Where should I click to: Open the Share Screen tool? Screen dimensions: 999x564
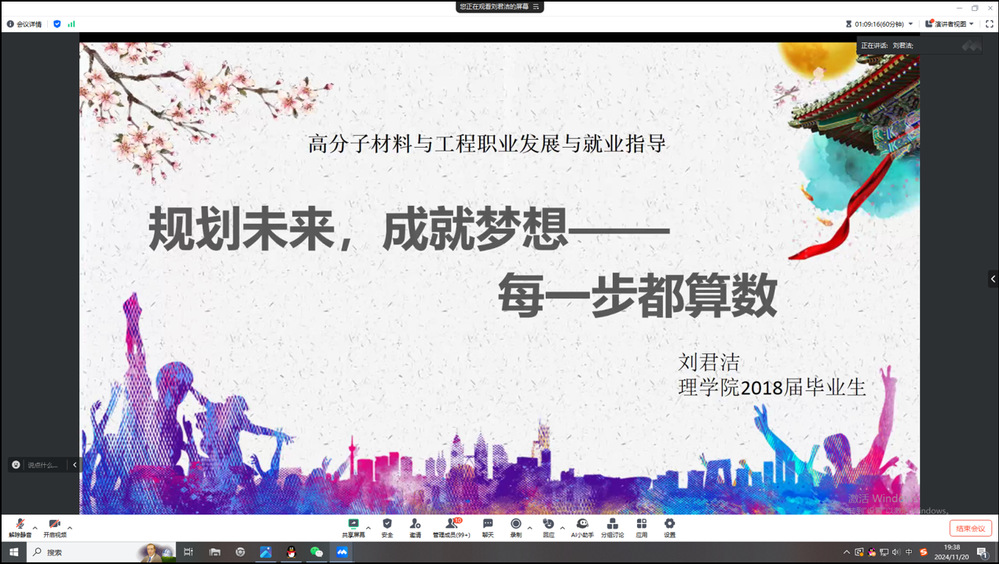click(353, 525)
